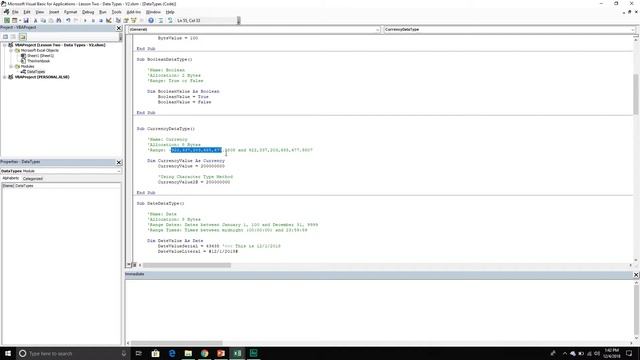Click the Run Sub play icon

point(85,20)
